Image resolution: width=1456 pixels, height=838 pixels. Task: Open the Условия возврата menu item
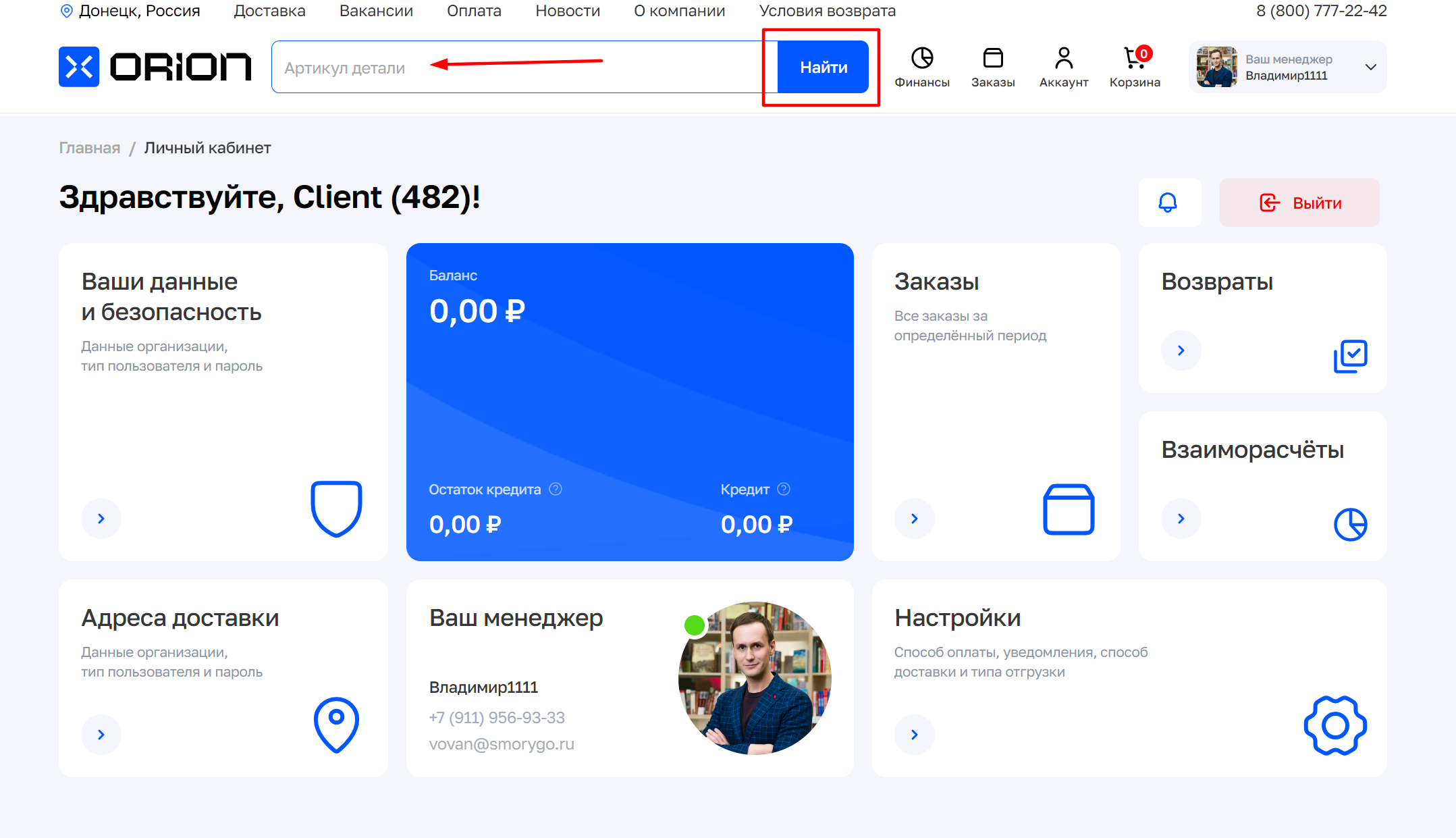pos(827,11)
